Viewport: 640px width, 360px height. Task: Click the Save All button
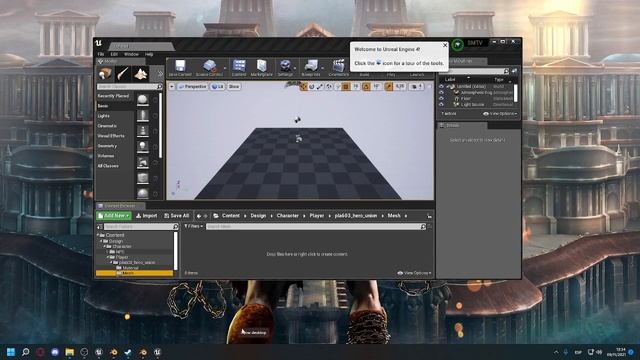176,216
